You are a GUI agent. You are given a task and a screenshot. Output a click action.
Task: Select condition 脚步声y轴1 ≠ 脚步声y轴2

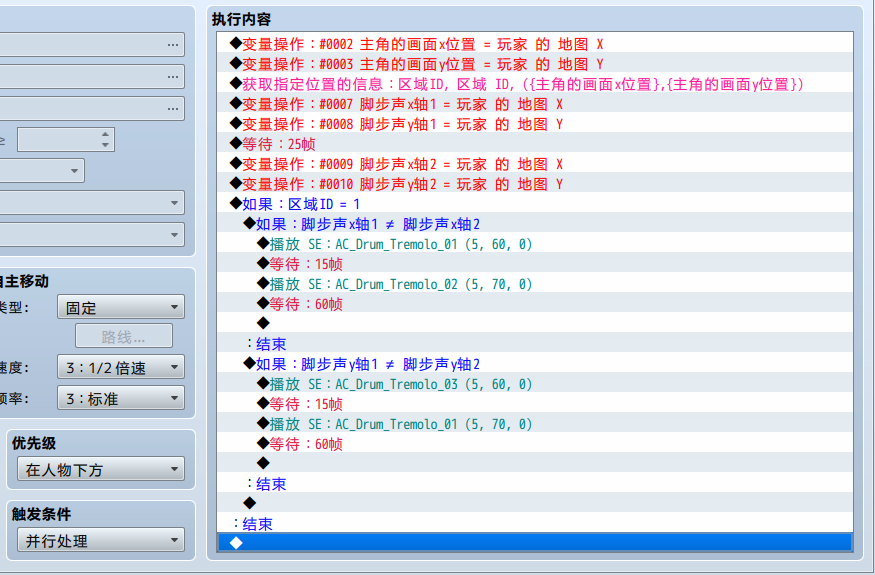click(535, 364)
